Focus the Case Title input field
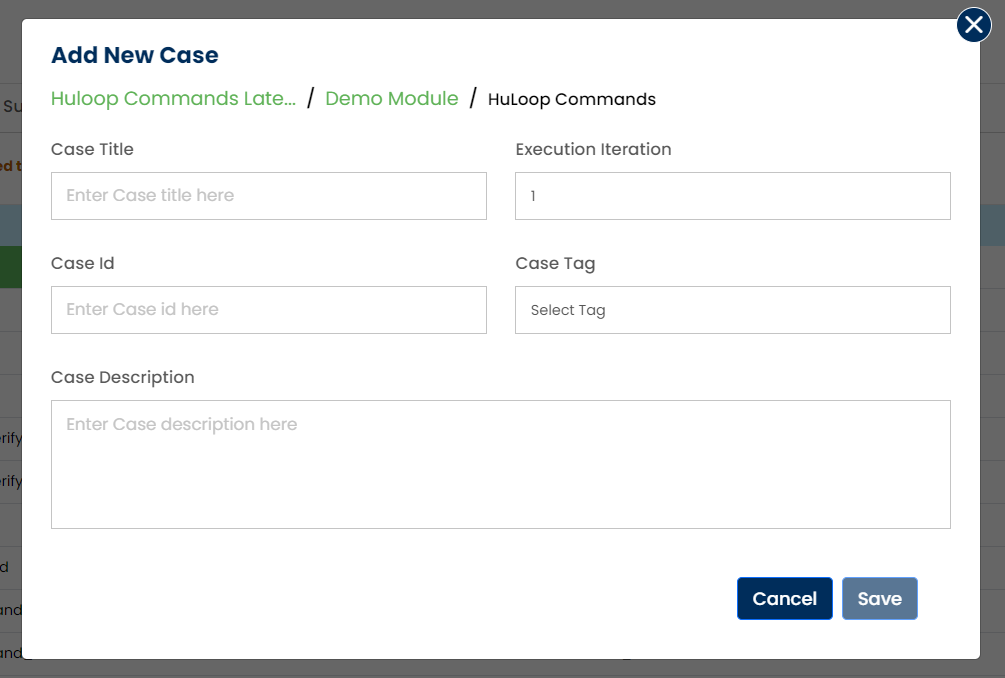 tap(269, 195)
